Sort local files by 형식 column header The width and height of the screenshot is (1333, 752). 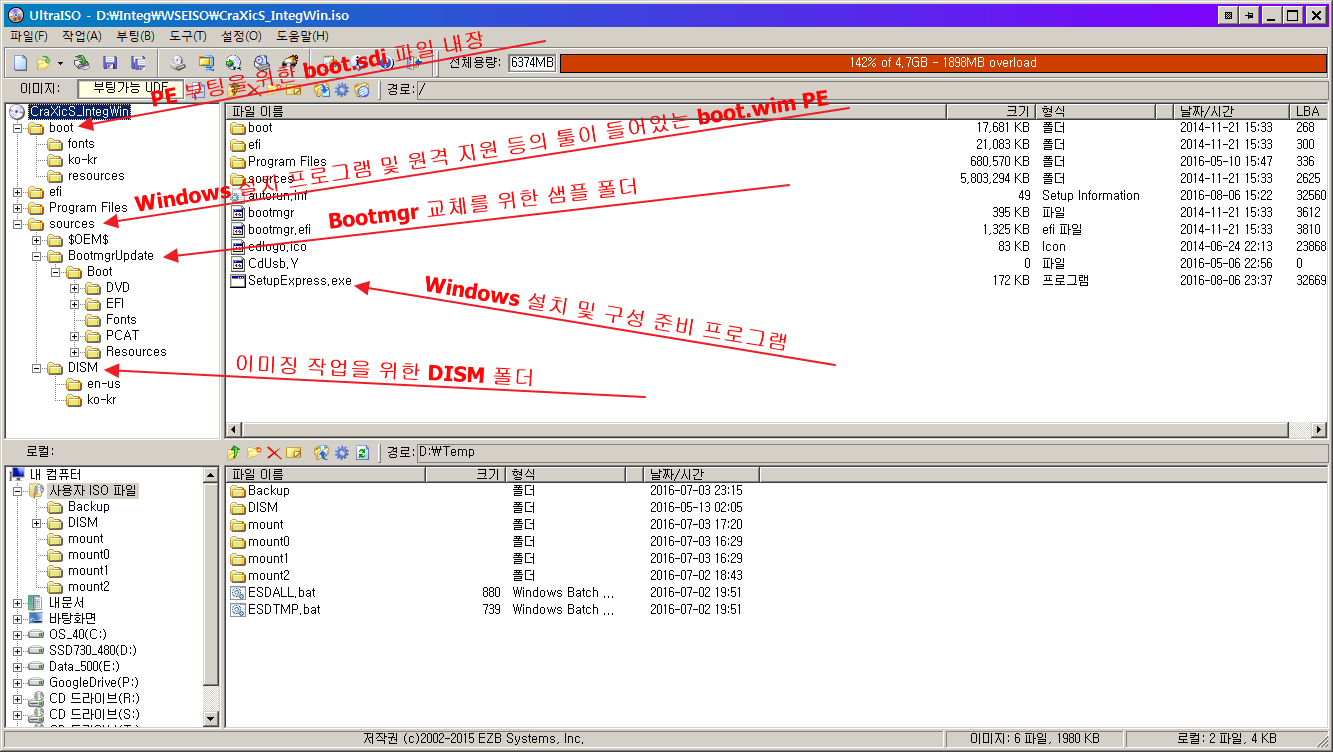566,474
